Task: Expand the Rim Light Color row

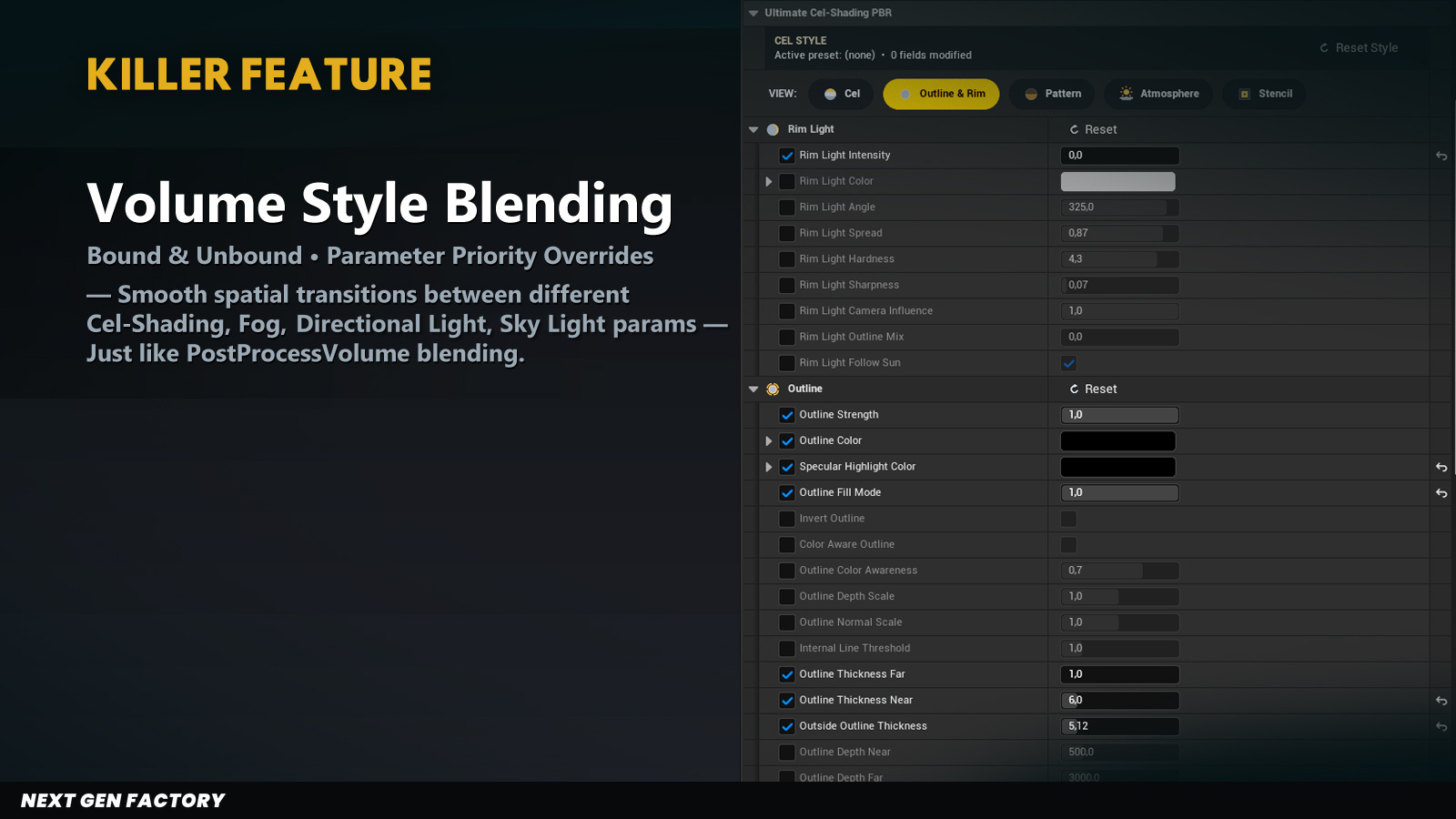Action: click(x=769, y=181)
